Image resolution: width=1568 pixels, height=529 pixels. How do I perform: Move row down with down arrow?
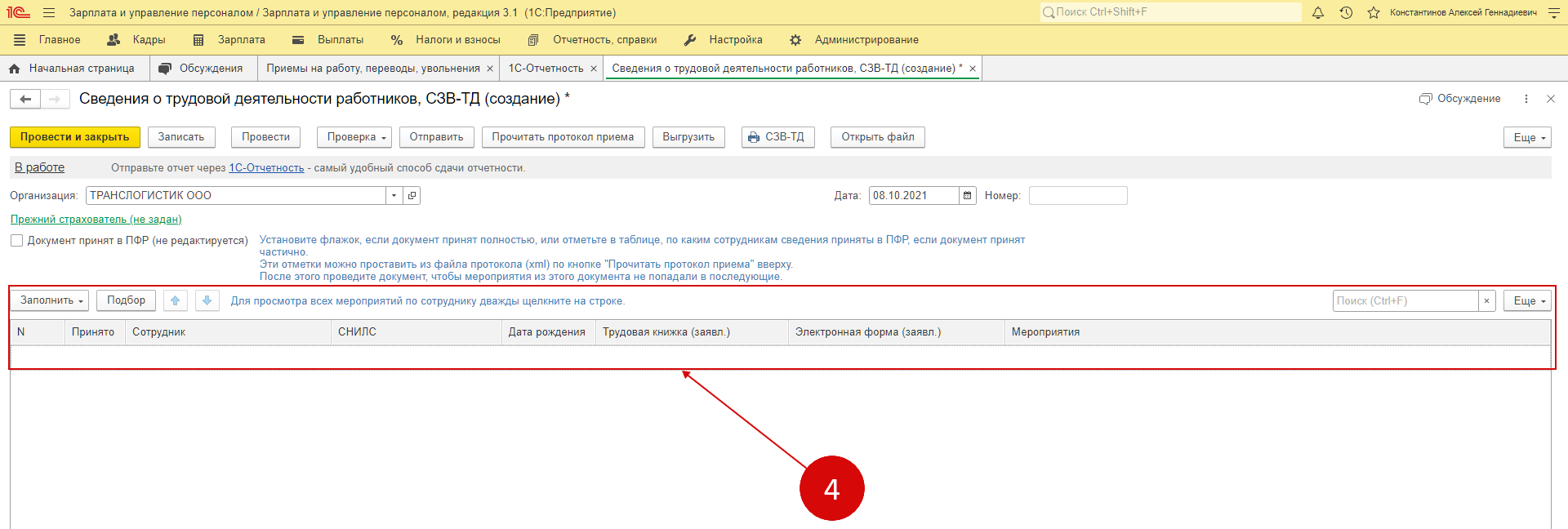point(207,300)
